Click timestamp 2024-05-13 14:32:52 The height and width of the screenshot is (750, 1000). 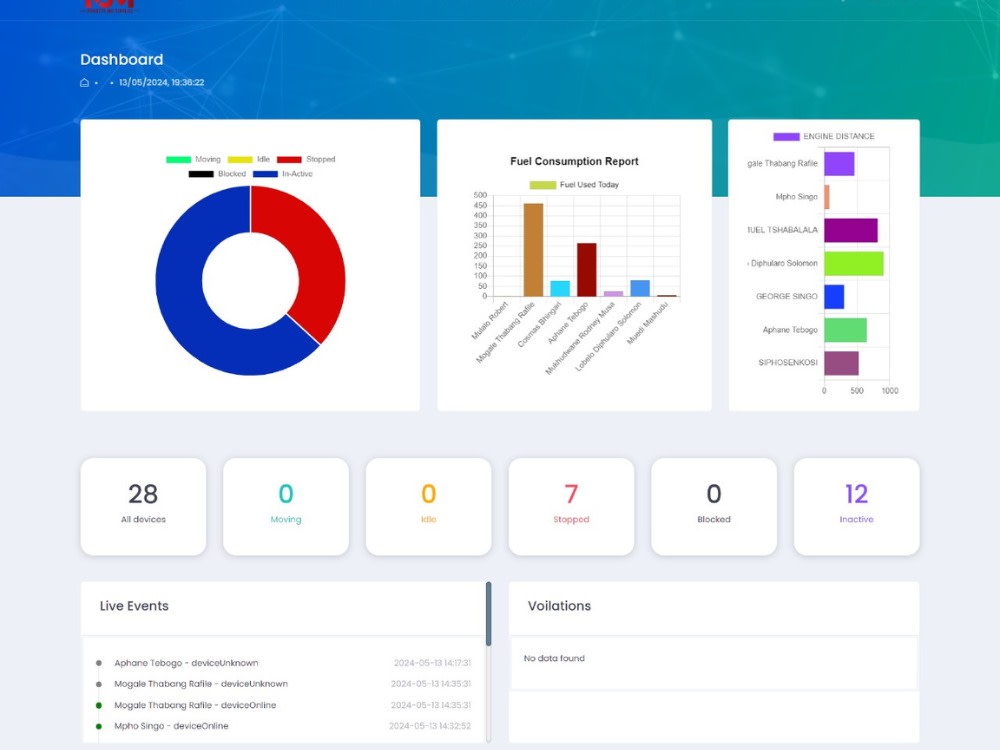[x=430, y=726]
